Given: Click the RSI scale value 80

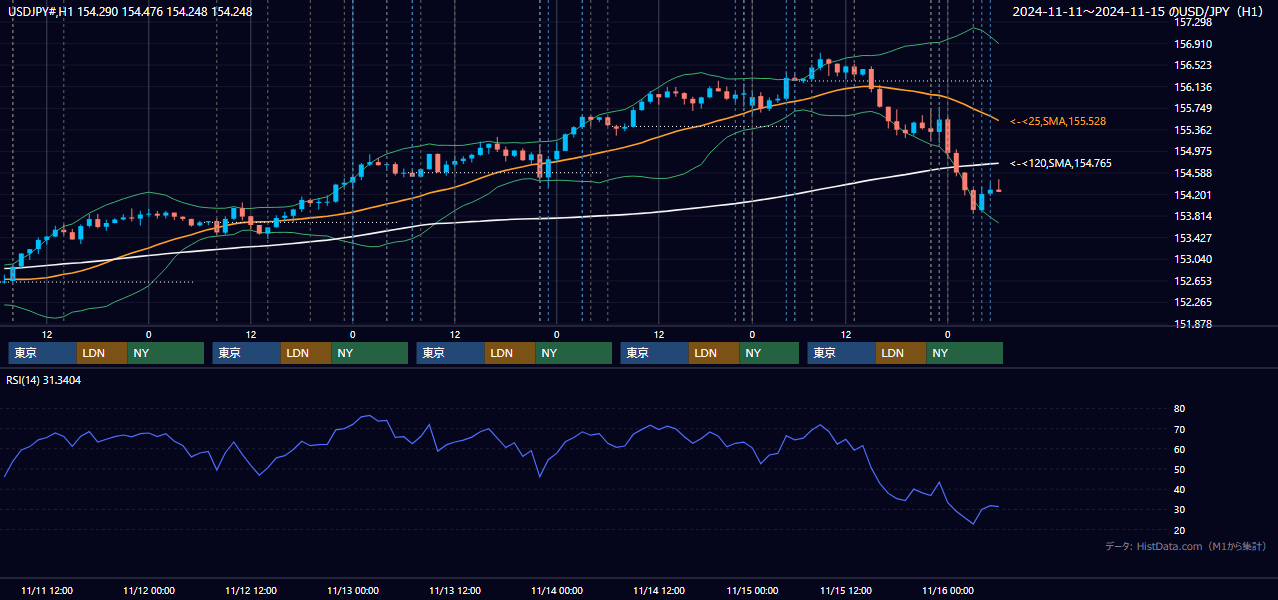Looking at the screenshot, I should (x=1179, y=409).
